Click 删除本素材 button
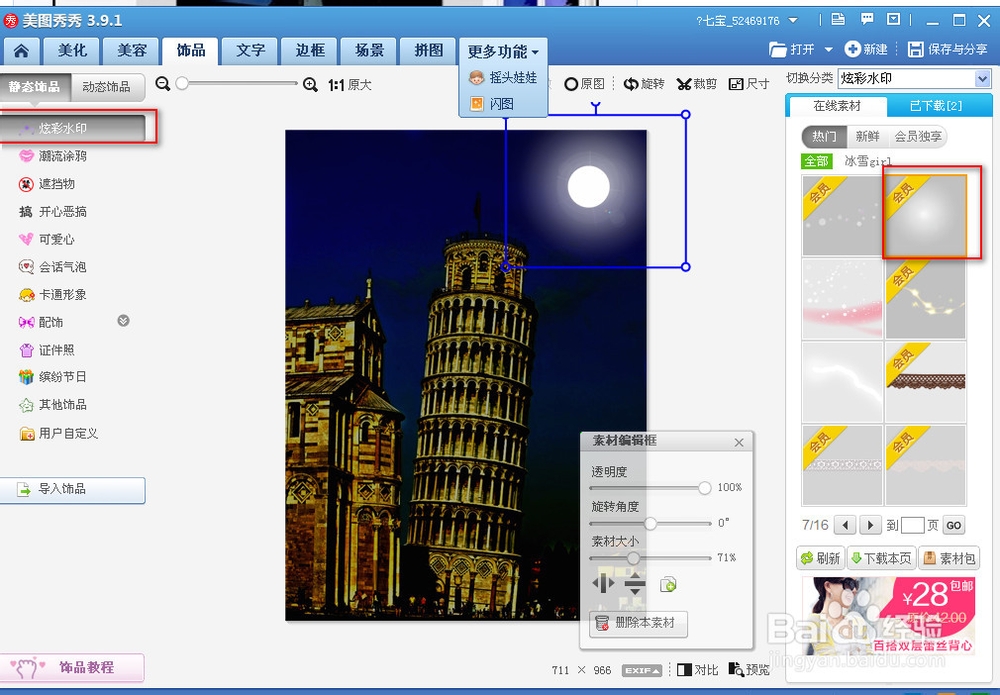The image size is (1000, 695). [639, 623]
